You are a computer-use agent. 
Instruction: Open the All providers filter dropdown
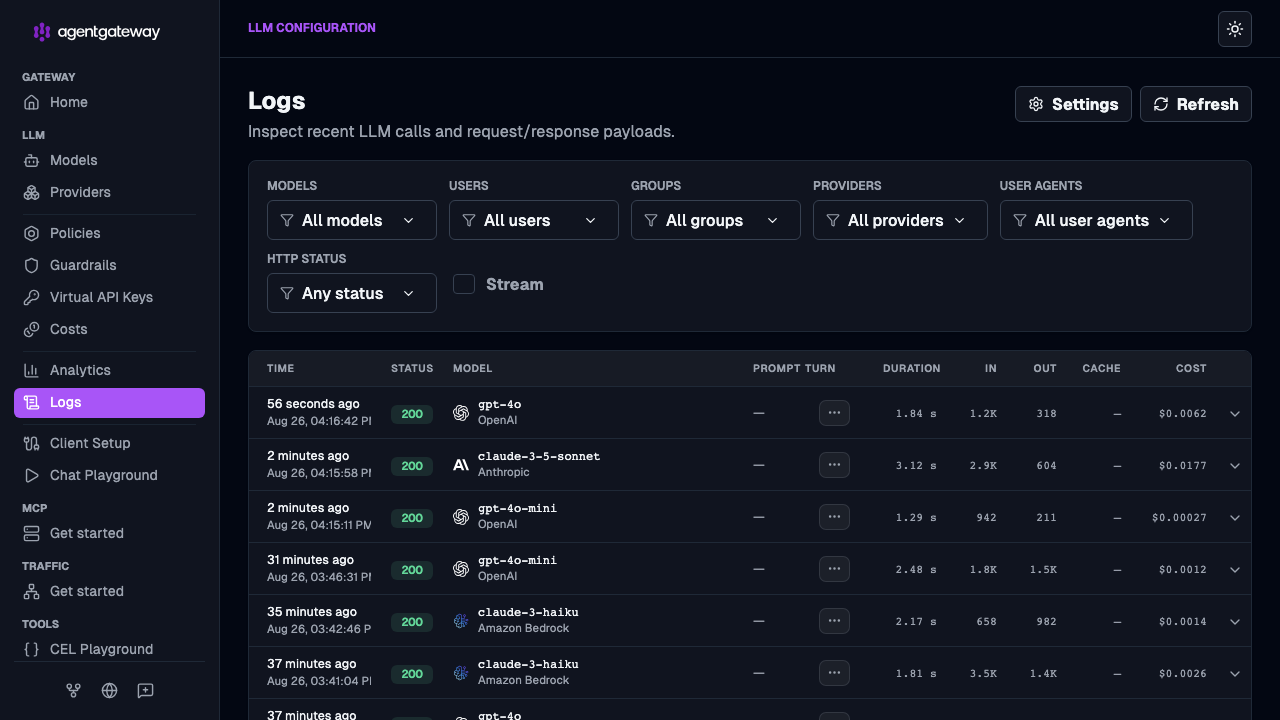point(900,220)
